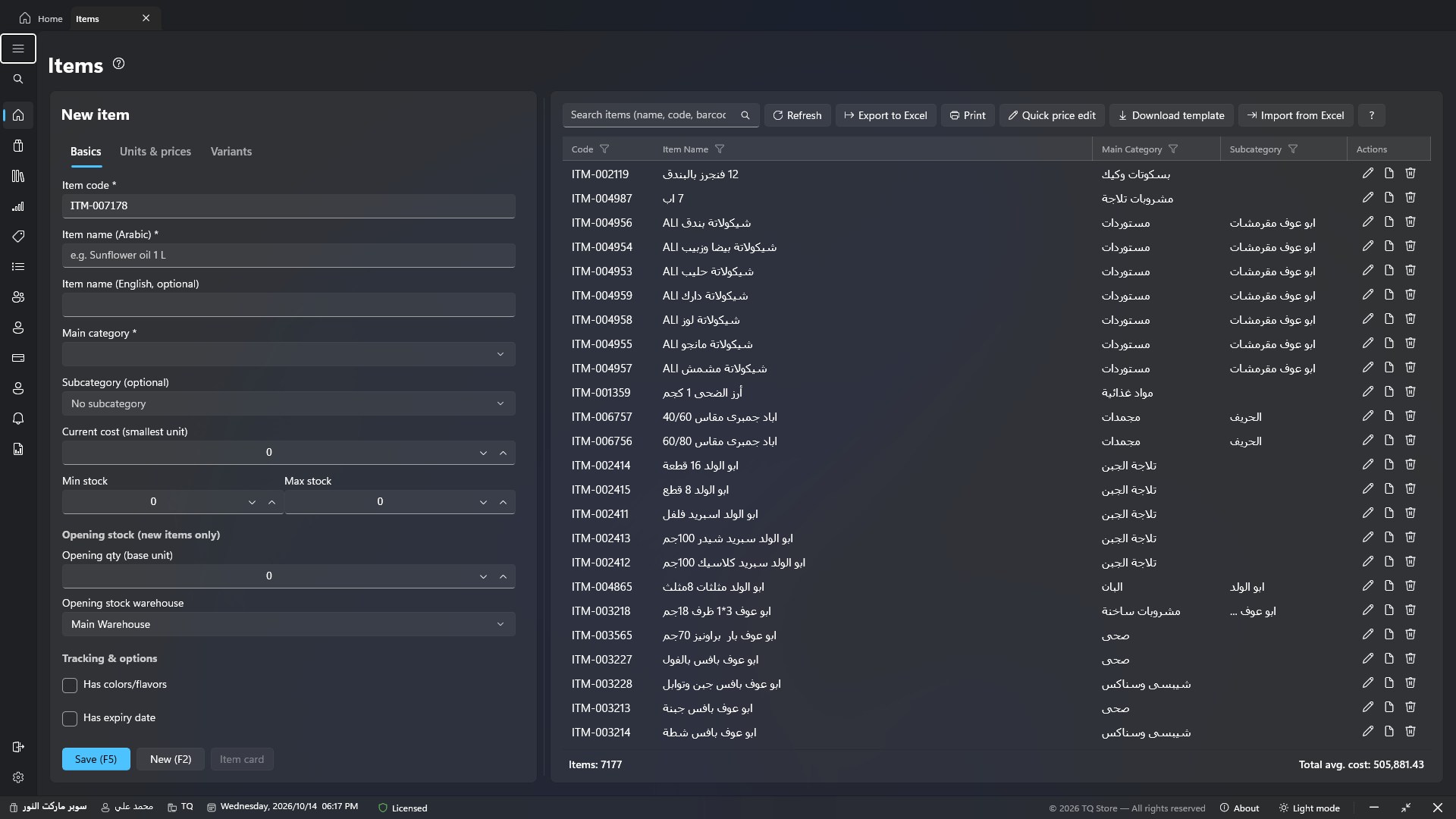Switch to Variants tab
1456x819 pixels.
(x=231, y=152)
